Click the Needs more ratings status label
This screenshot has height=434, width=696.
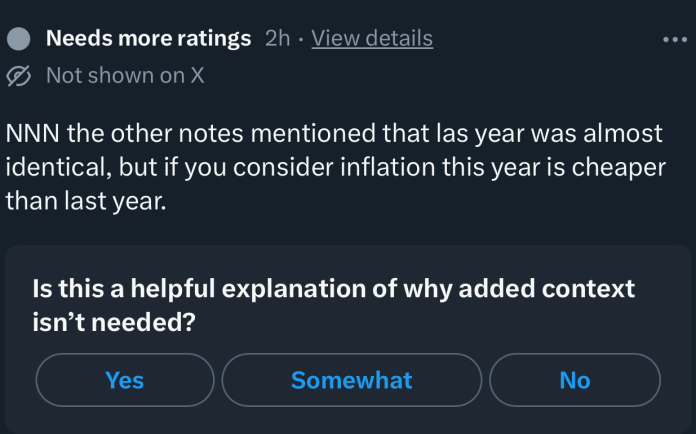149,39
